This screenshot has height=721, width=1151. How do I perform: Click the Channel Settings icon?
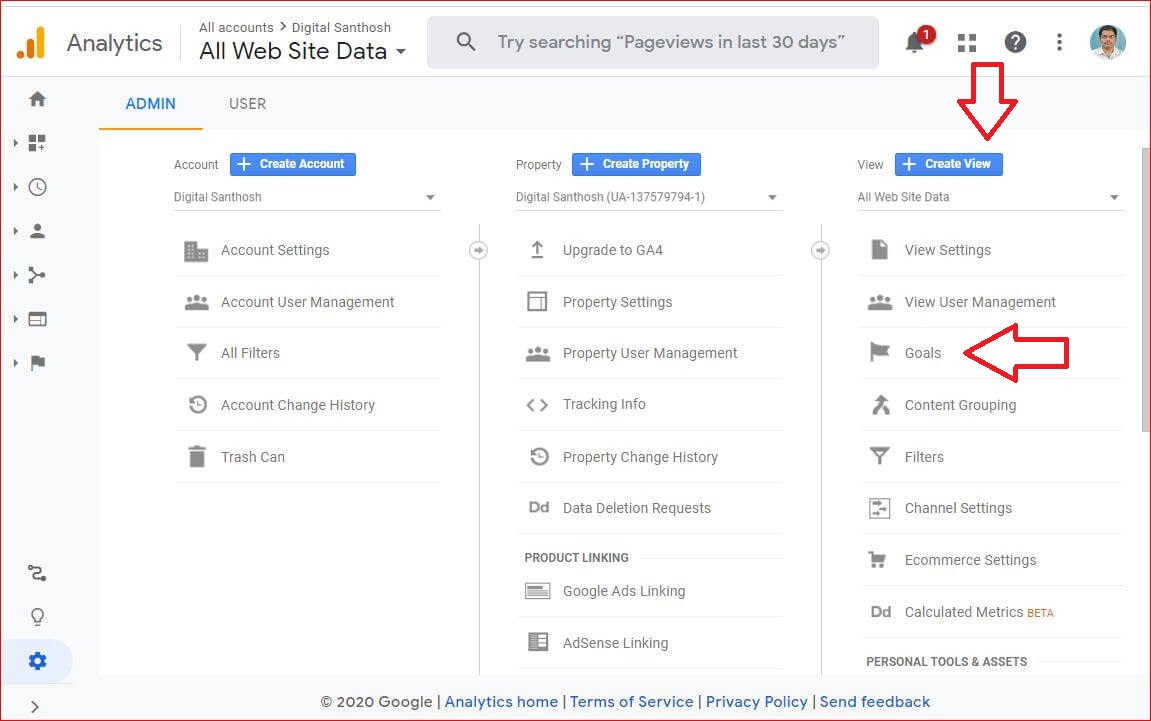pos(879,508)
